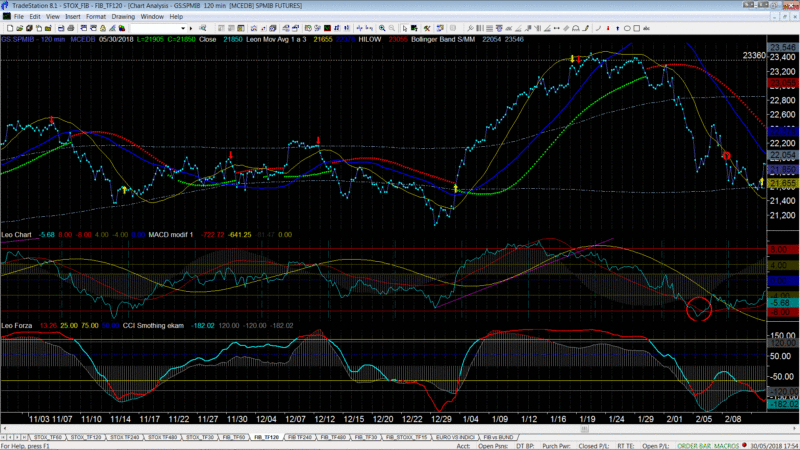Image resolution: width=800 pixels, height=450 pixels.
Task: Click the colored blocks icon
Action: tap(121, 29)
